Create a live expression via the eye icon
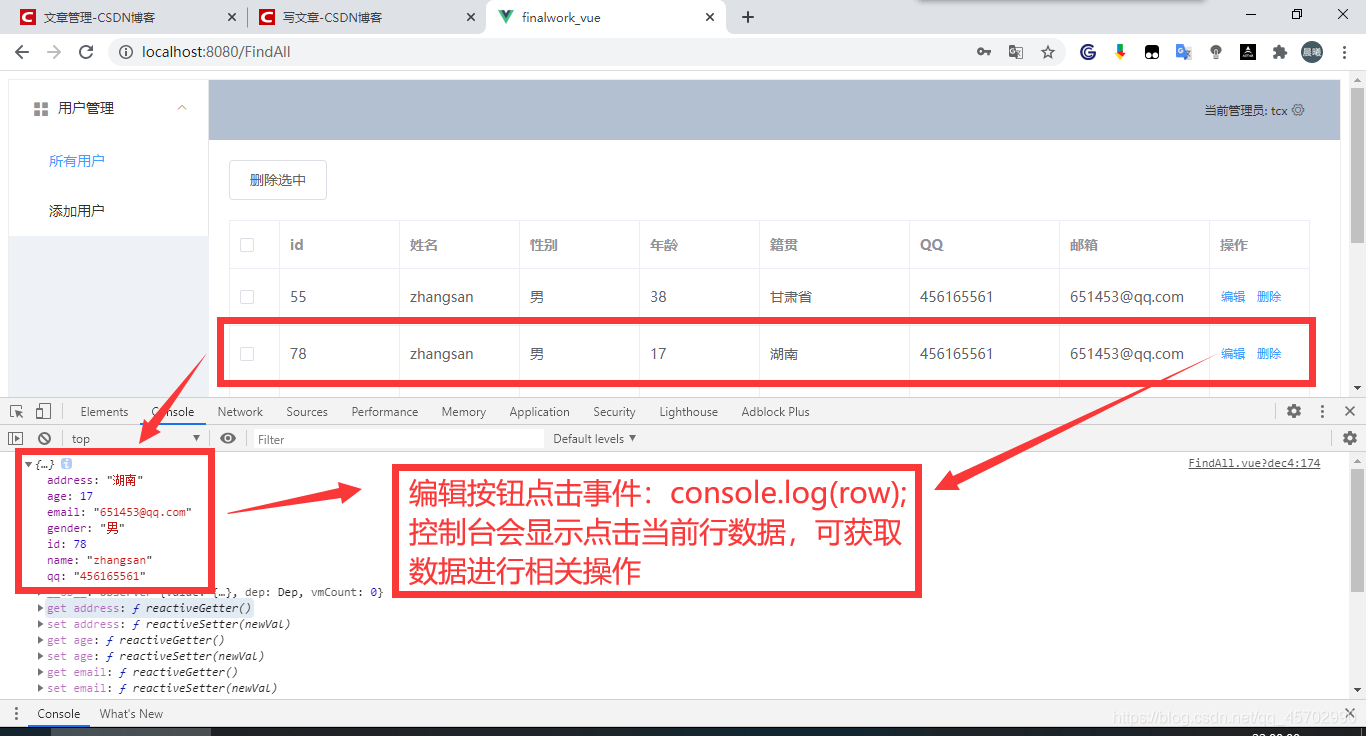The height and width of the screenshot is (736, 1366). coord(228,438)
